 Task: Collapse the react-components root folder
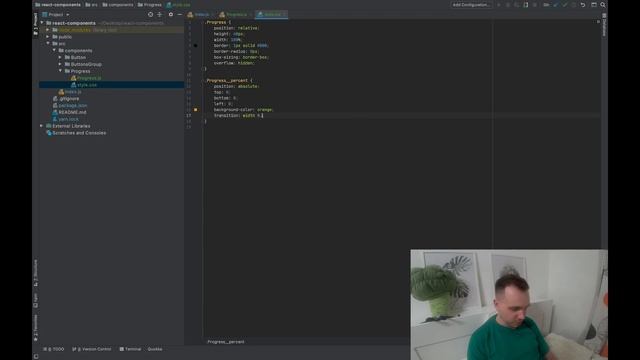pos(42,23)
